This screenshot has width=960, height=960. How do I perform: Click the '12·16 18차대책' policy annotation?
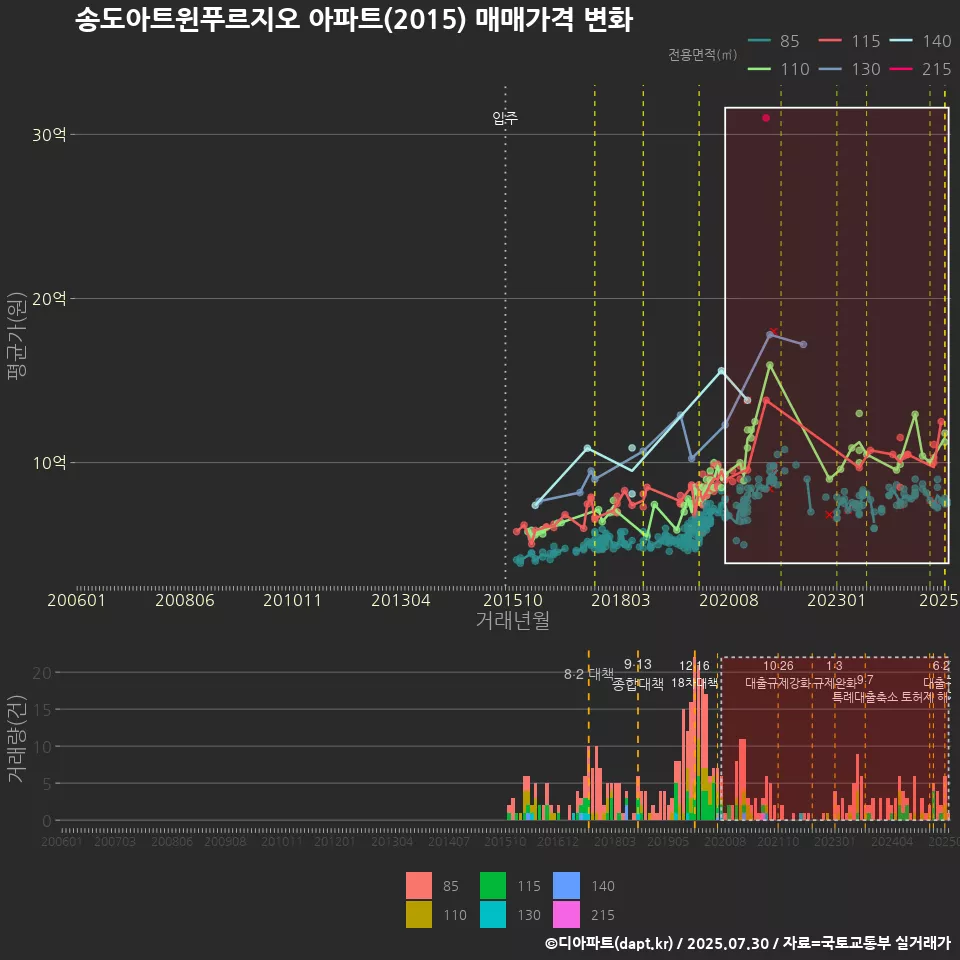(x=694, y=674)
